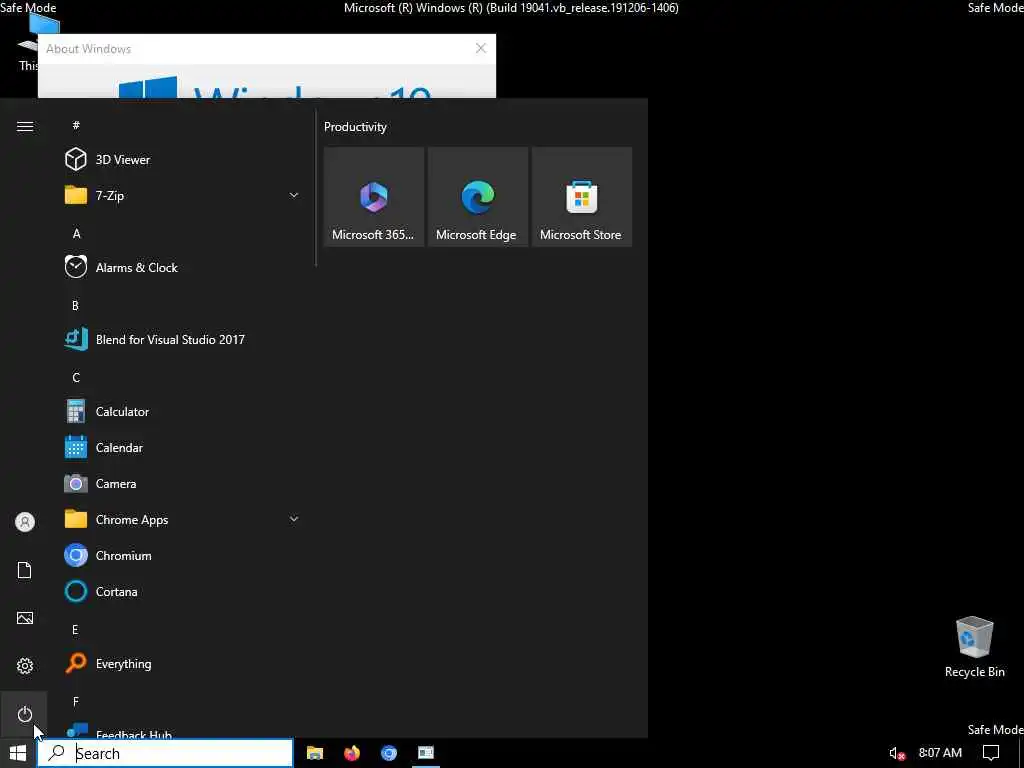Open 3D Viewer from the app list
Screen dimensions: 1024x768
pos(183,159)
